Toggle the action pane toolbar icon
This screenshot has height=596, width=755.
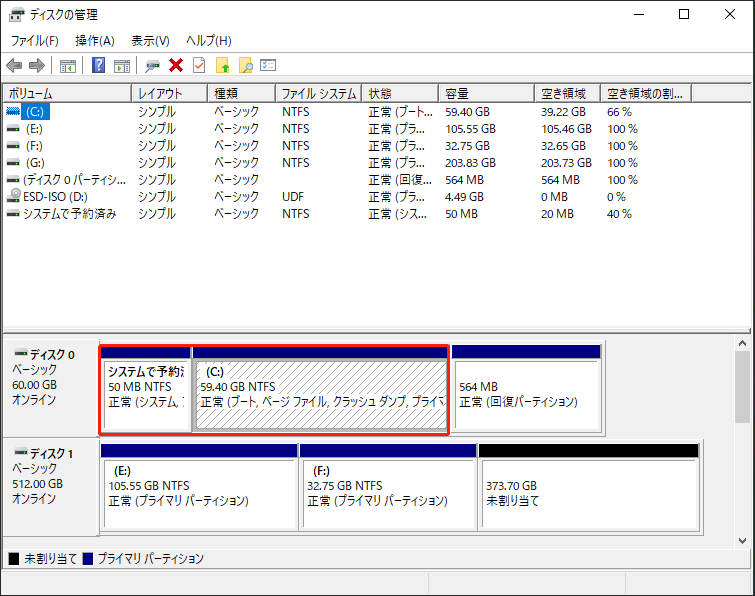click(122, 65)
